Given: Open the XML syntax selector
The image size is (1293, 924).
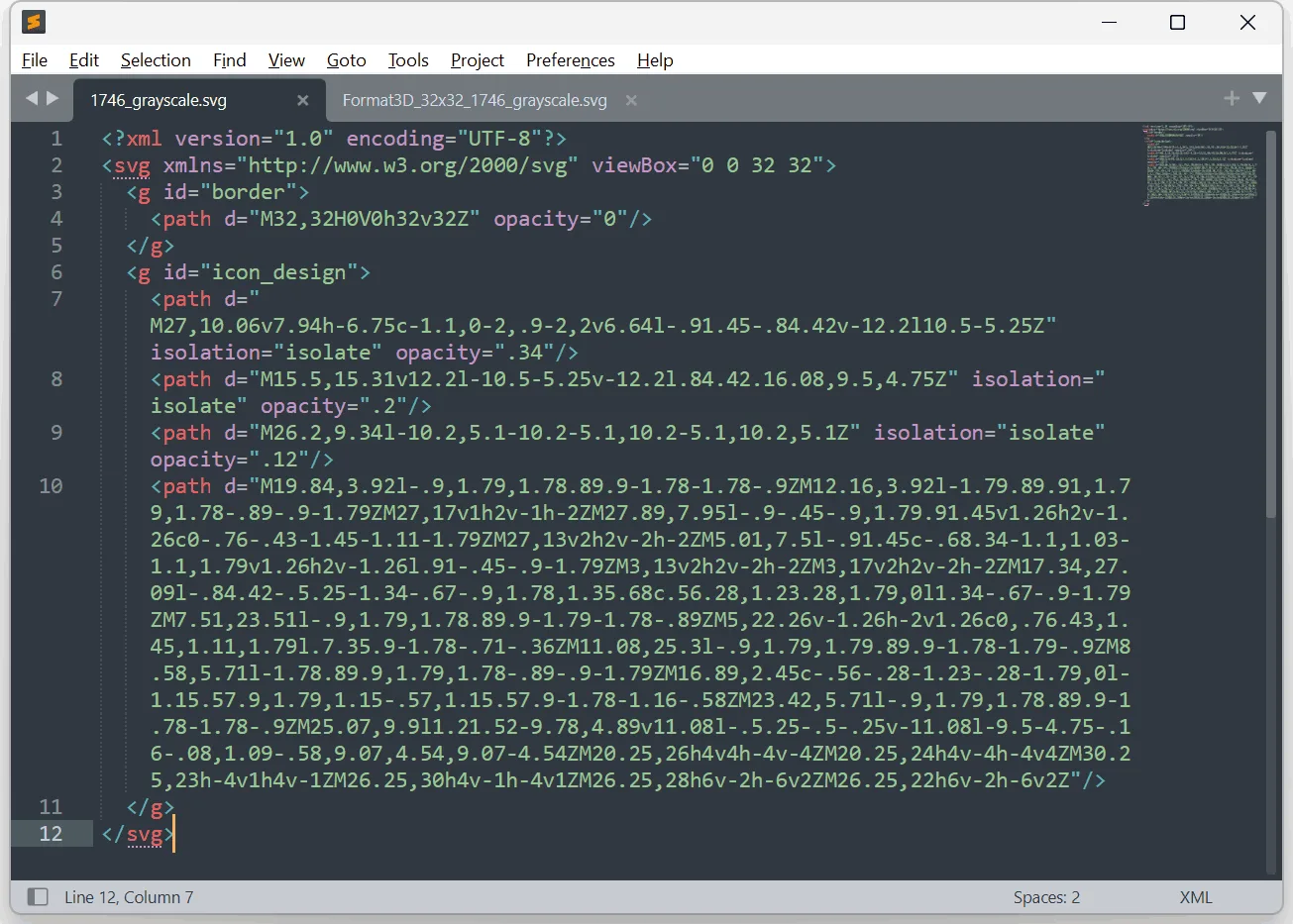Looking at the screenshot, I should [1196, 896].
